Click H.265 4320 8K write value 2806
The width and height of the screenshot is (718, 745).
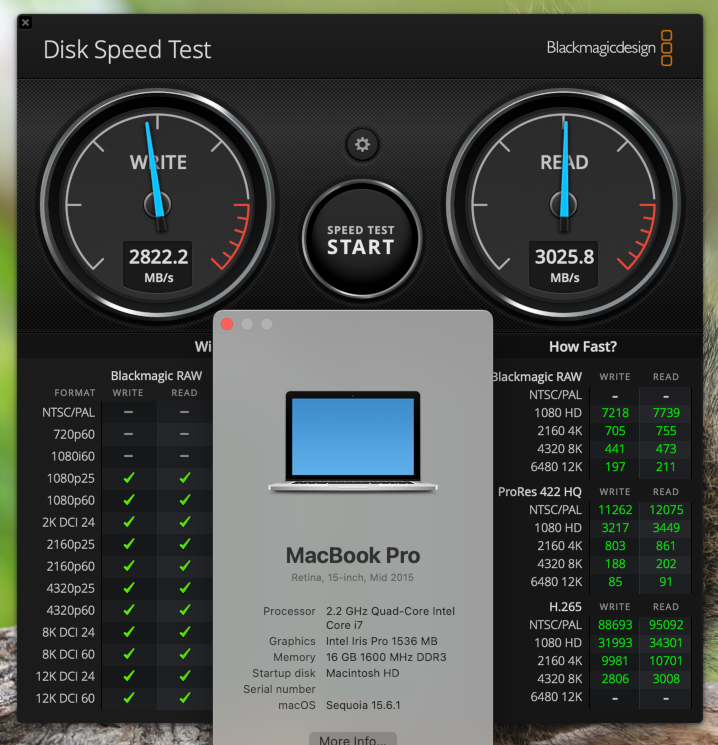tap(615, 679)
